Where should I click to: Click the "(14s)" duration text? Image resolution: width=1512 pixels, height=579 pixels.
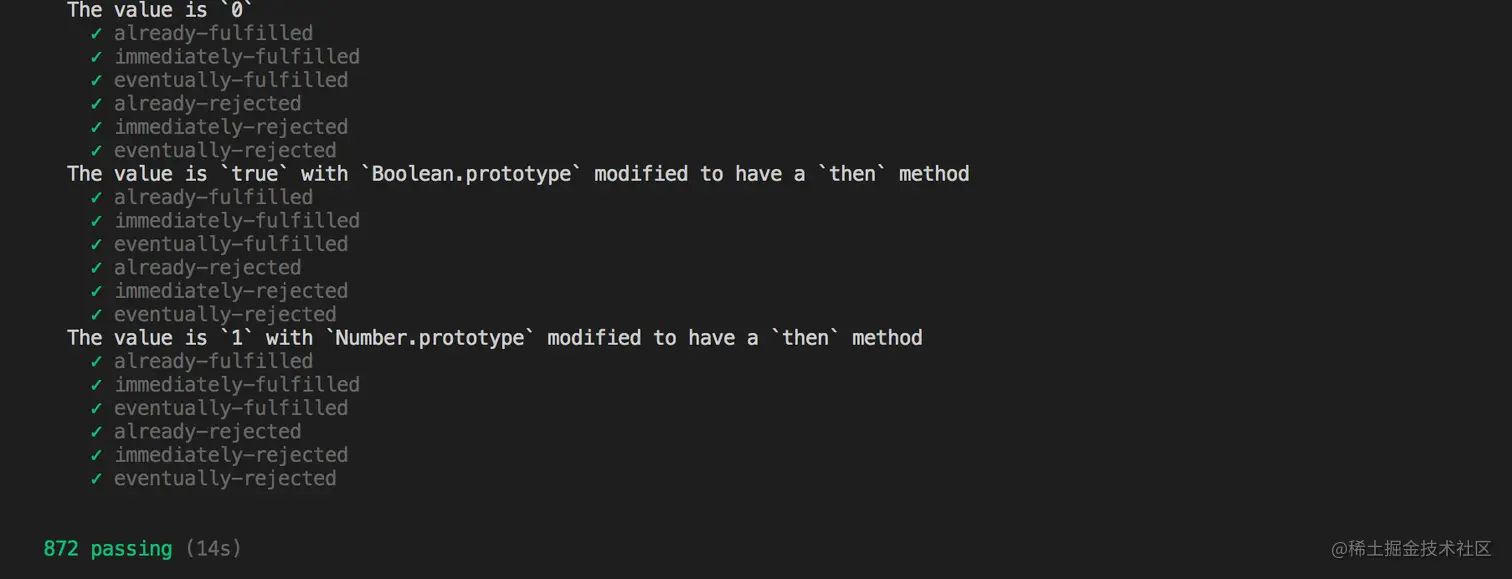[213, 549]
